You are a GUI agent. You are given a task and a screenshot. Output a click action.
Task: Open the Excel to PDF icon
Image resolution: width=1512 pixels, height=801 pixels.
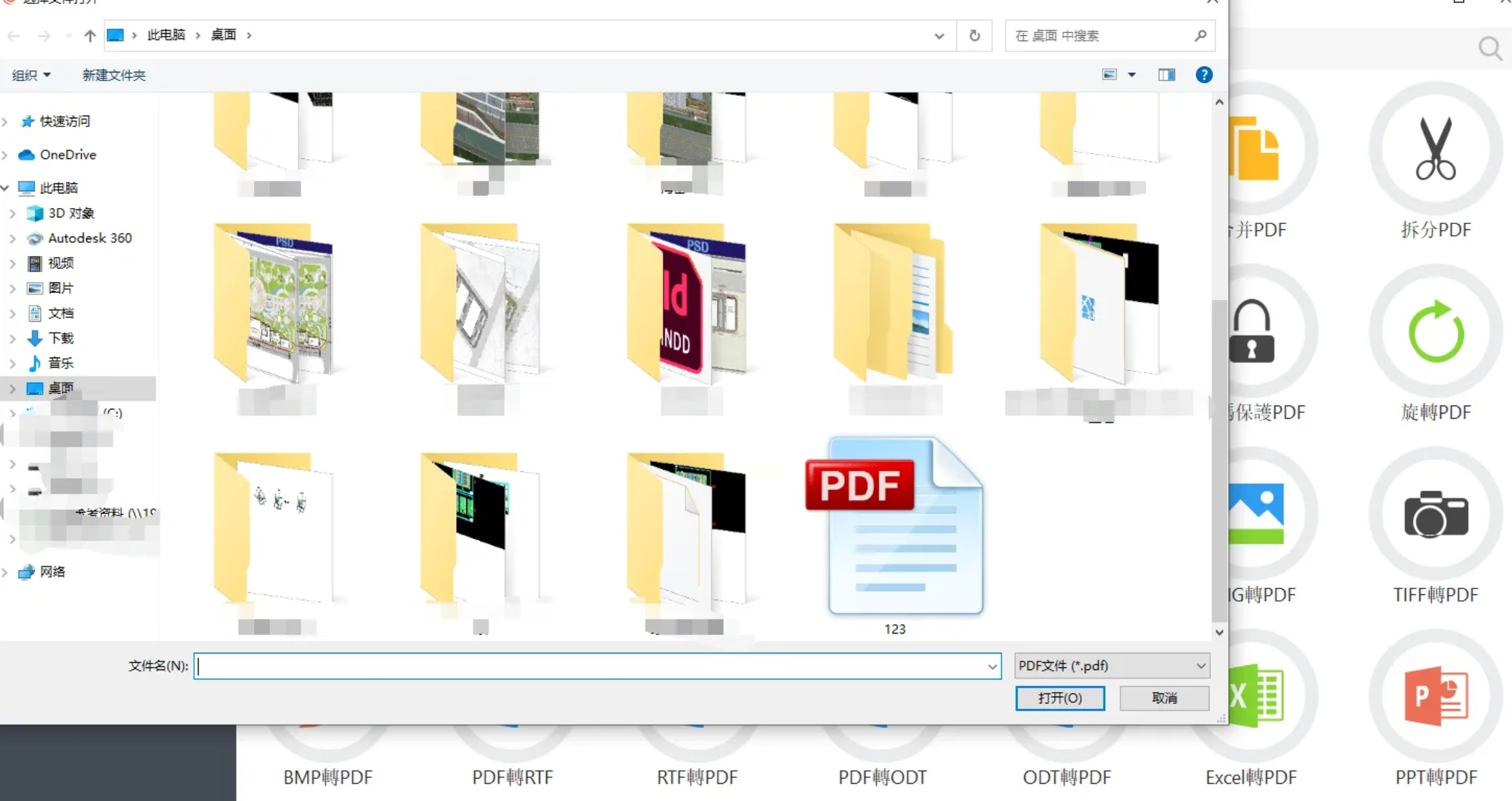tap(1256, 696)
